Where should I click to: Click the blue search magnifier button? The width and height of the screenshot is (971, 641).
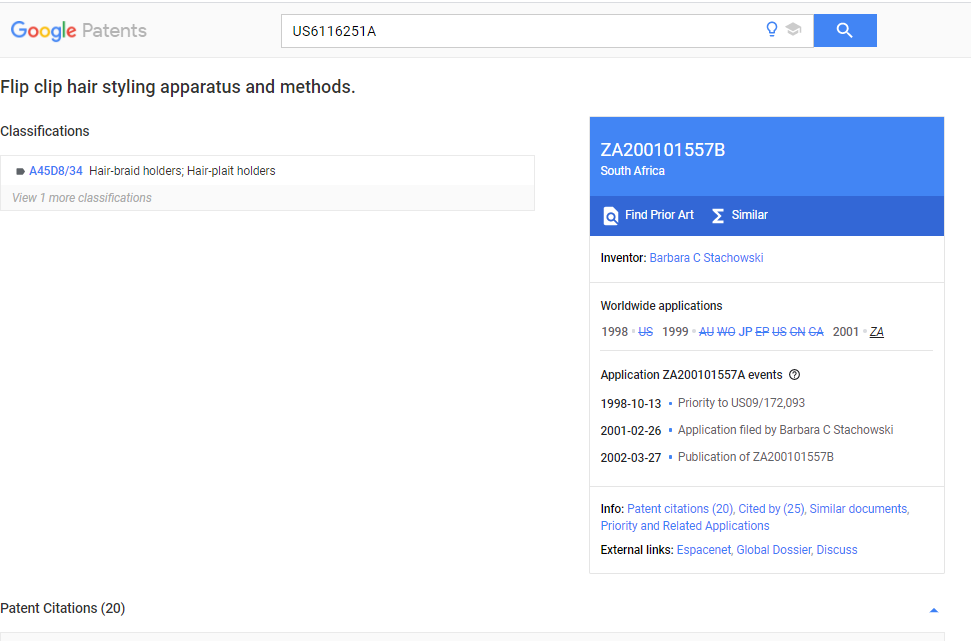point(845,30)
